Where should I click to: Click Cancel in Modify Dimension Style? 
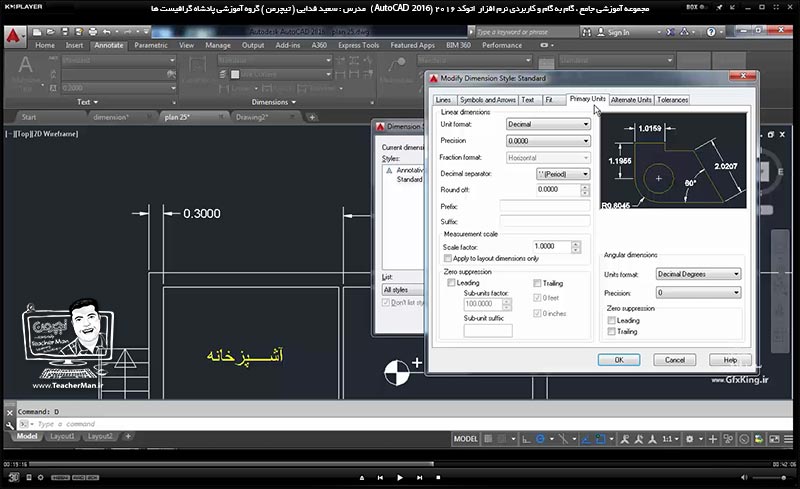pyautogui.click(x=674, y=360)
